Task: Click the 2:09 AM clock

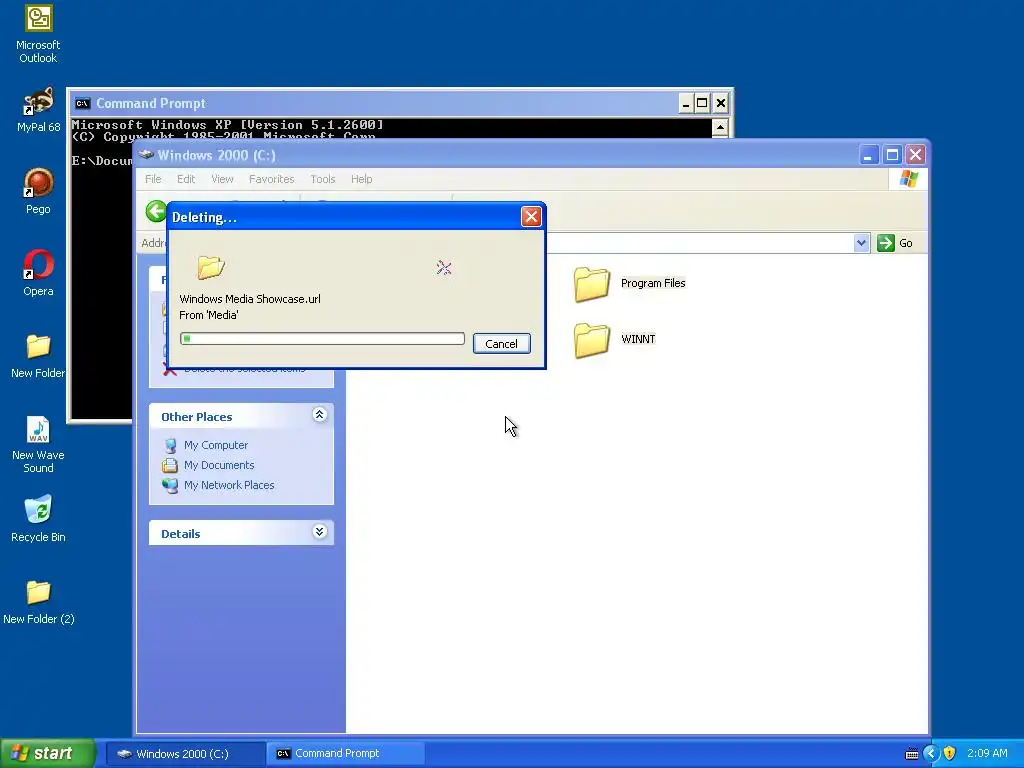Action: click(x=987, y=754)
